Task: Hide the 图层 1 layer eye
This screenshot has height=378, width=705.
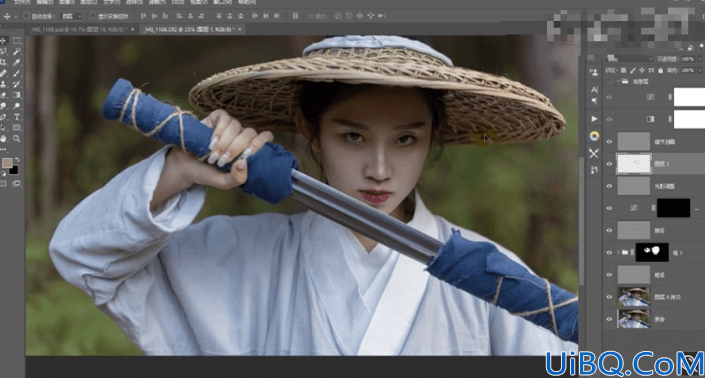Action: pos(609,164)
